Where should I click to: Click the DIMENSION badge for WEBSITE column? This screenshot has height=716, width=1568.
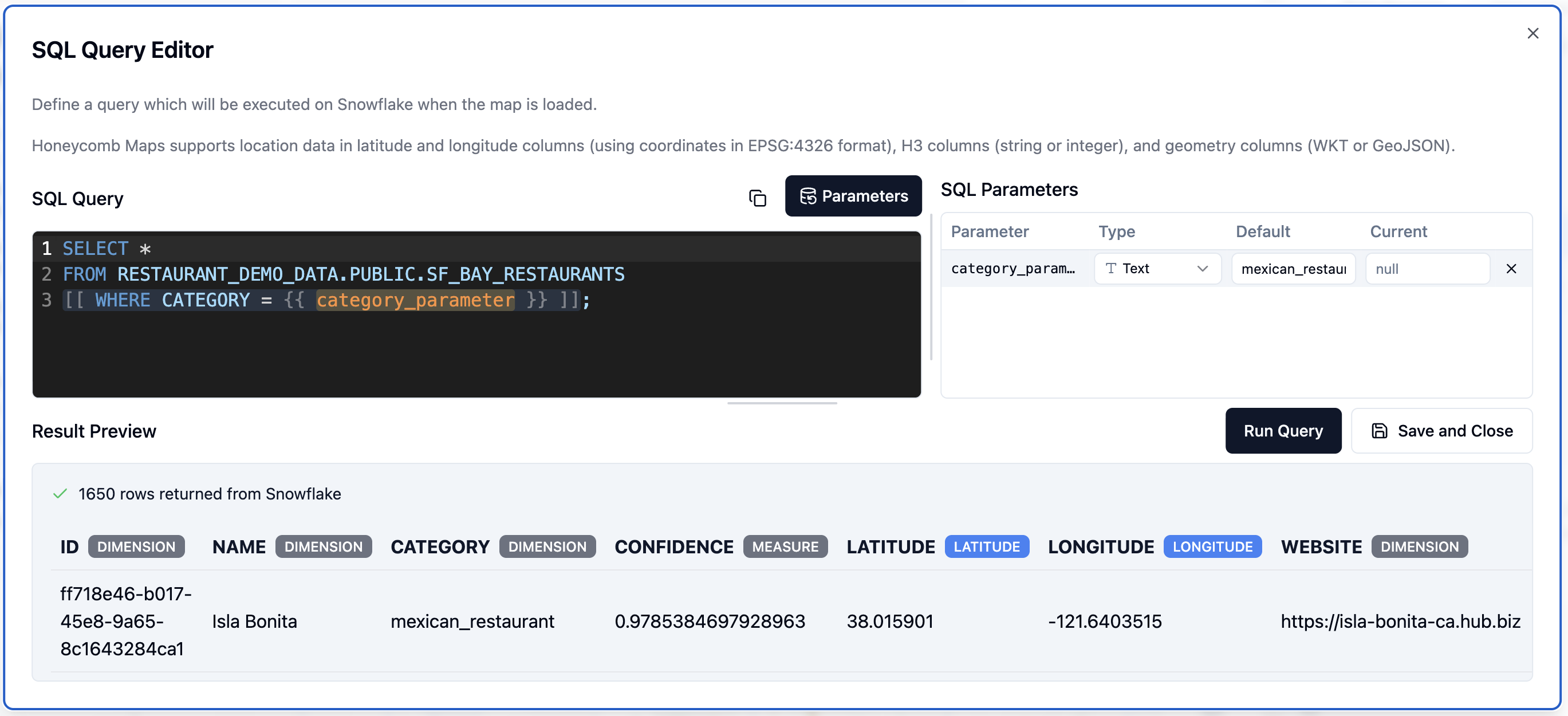pyautogui.click(x=1419, y=546)
